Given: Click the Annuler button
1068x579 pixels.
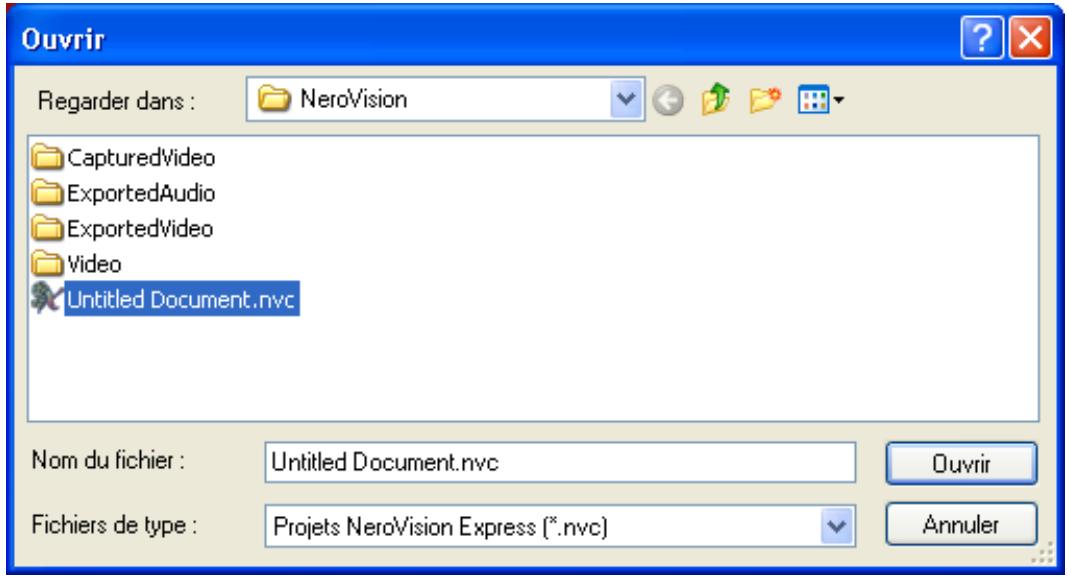Looking at the screenshot, I should pyautogui.click(x=961, y=524).
